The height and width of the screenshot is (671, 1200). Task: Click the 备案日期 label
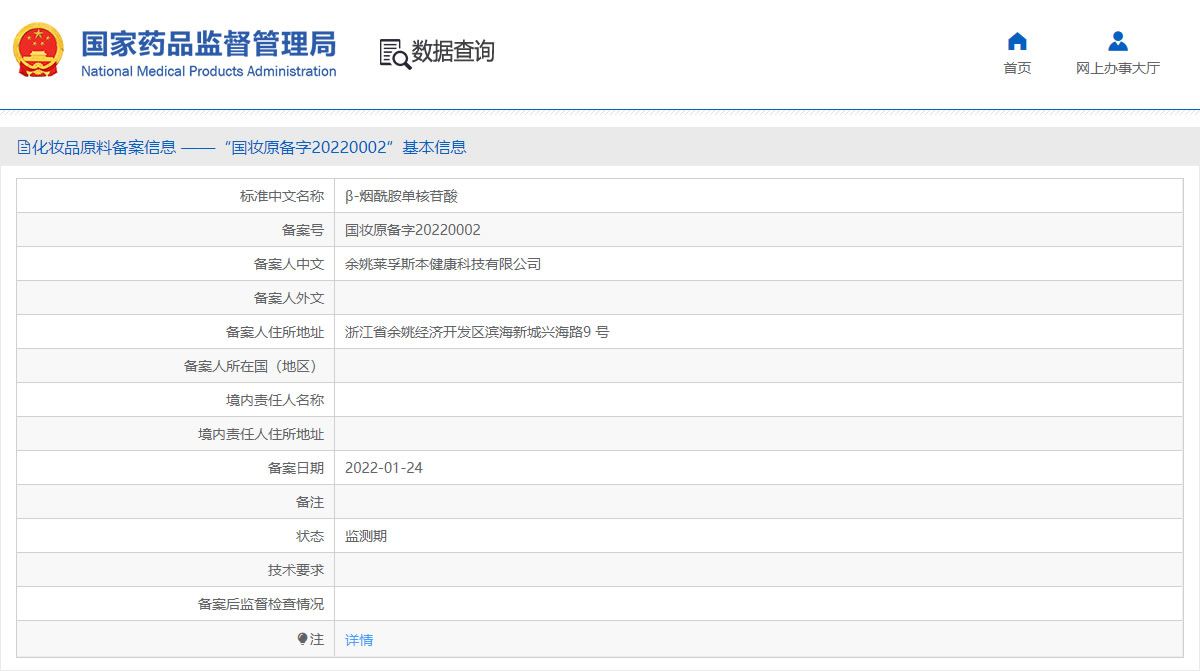(296, 468)
